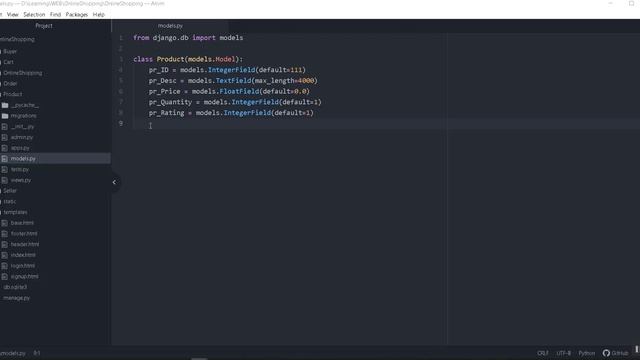
Task: Expand the Order folder
Action: [10, 84]
